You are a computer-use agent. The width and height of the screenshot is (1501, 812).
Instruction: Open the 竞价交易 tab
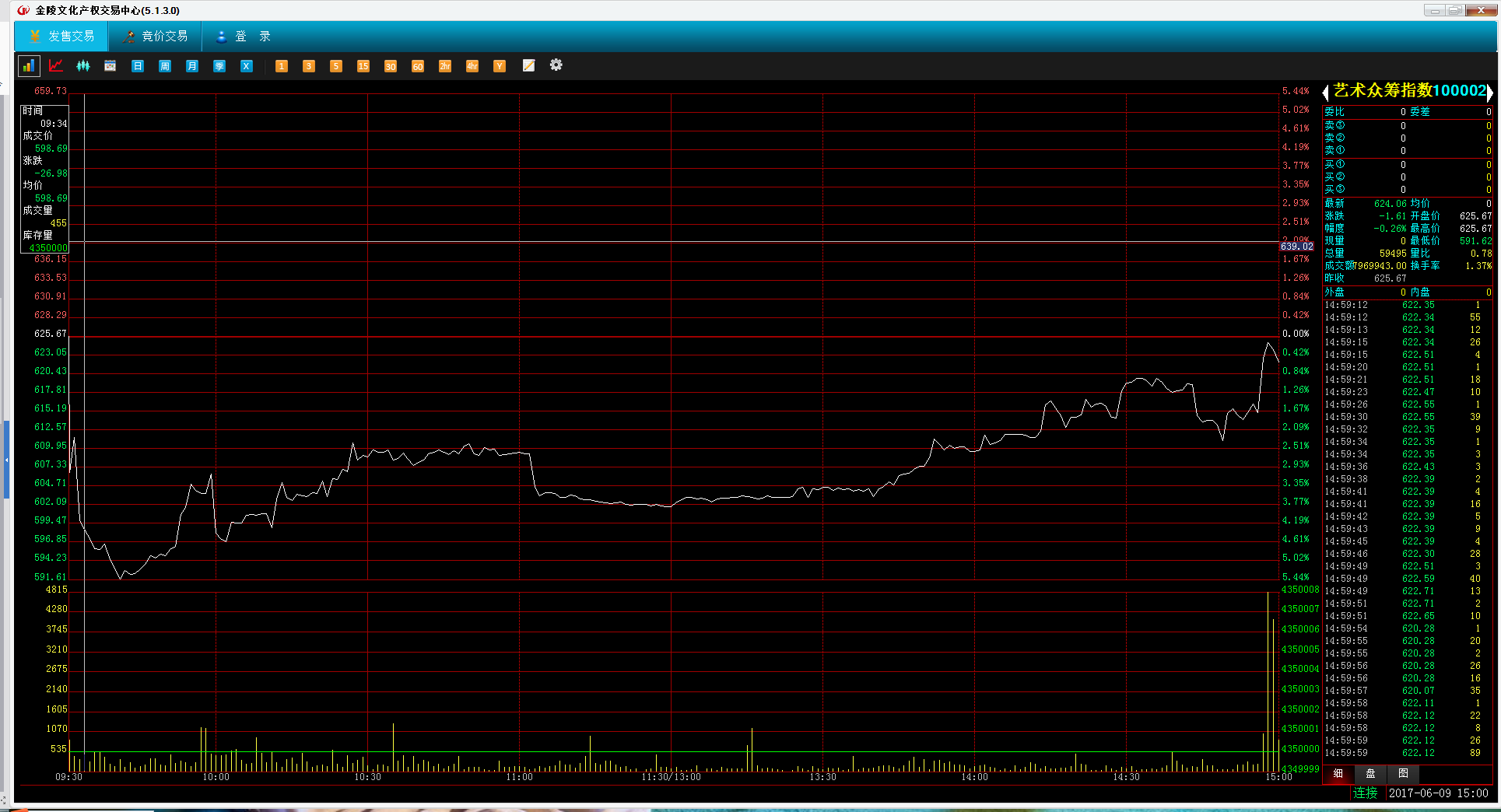click(155, 37)
